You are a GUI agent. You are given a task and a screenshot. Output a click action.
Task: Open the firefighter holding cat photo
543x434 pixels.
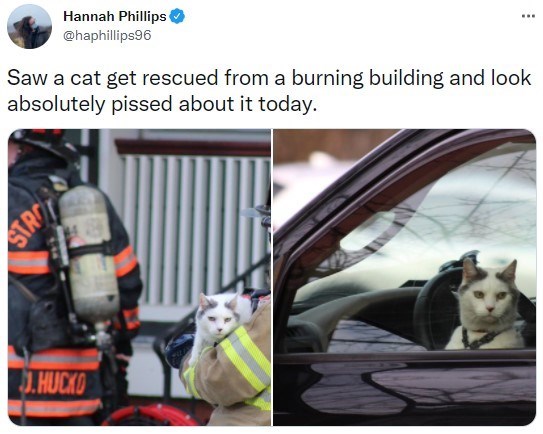[x=139, y=277]
